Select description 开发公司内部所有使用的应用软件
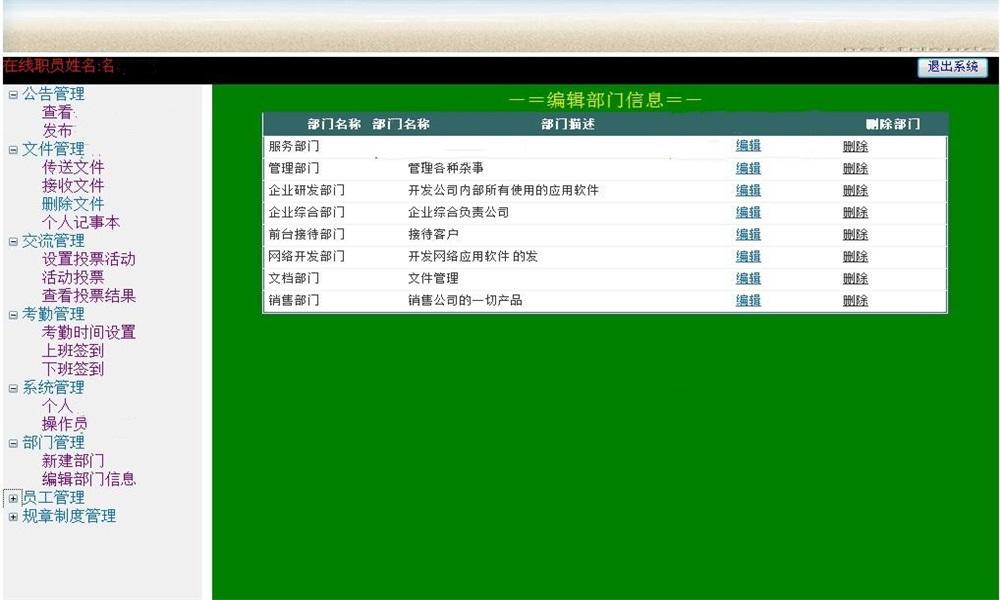The image size is (1000, 600). 503,191
